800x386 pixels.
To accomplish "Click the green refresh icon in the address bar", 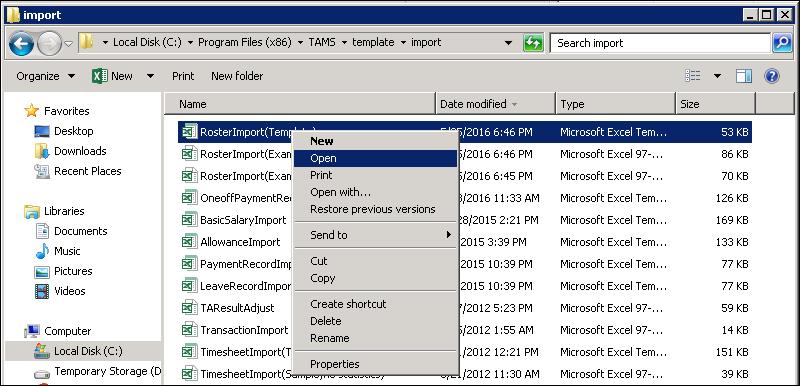I will [533, 43].
